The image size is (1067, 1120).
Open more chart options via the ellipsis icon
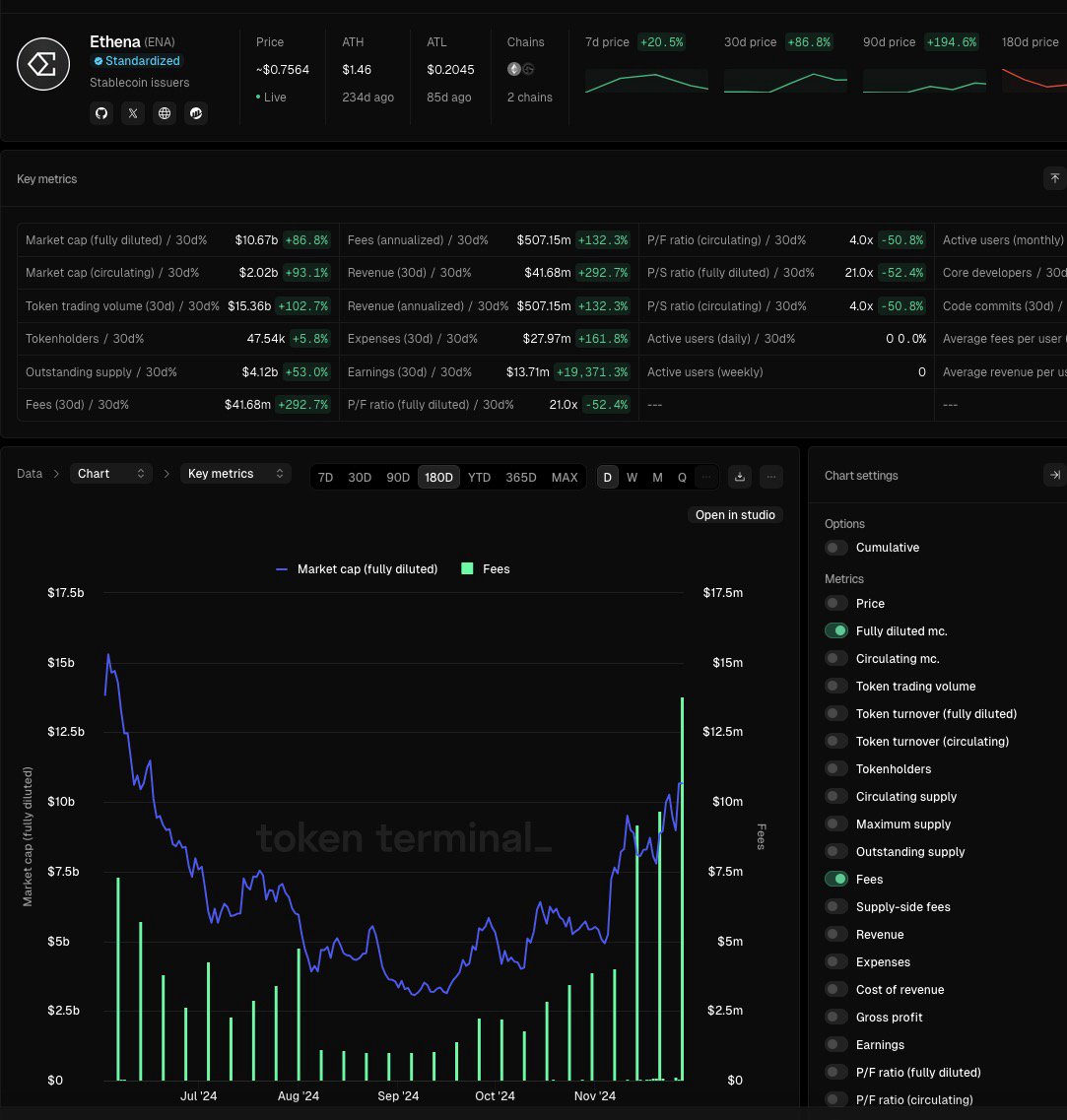point(771,477)
